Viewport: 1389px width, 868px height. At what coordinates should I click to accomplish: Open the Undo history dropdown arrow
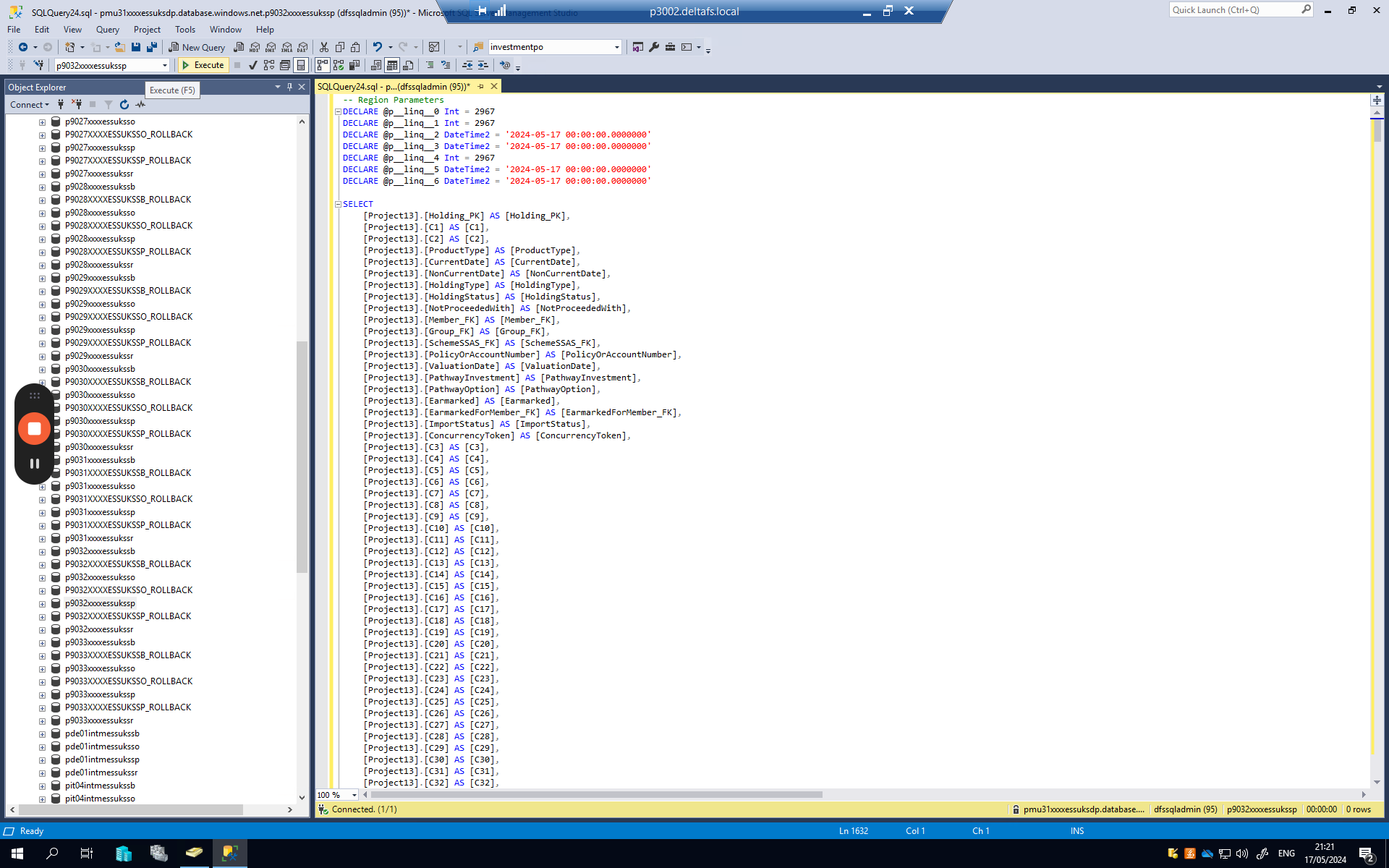click(x=391, y=47)
